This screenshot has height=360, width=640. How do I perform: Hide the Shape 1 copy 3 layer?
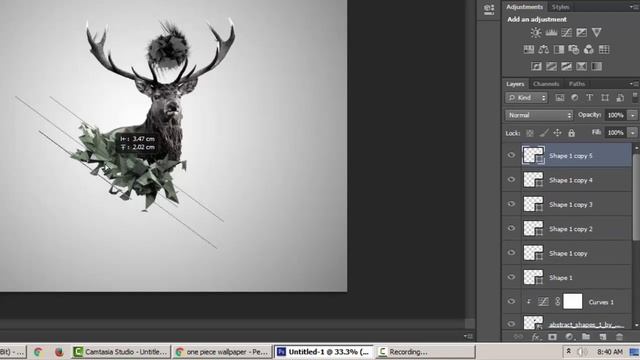pos(511,204)
